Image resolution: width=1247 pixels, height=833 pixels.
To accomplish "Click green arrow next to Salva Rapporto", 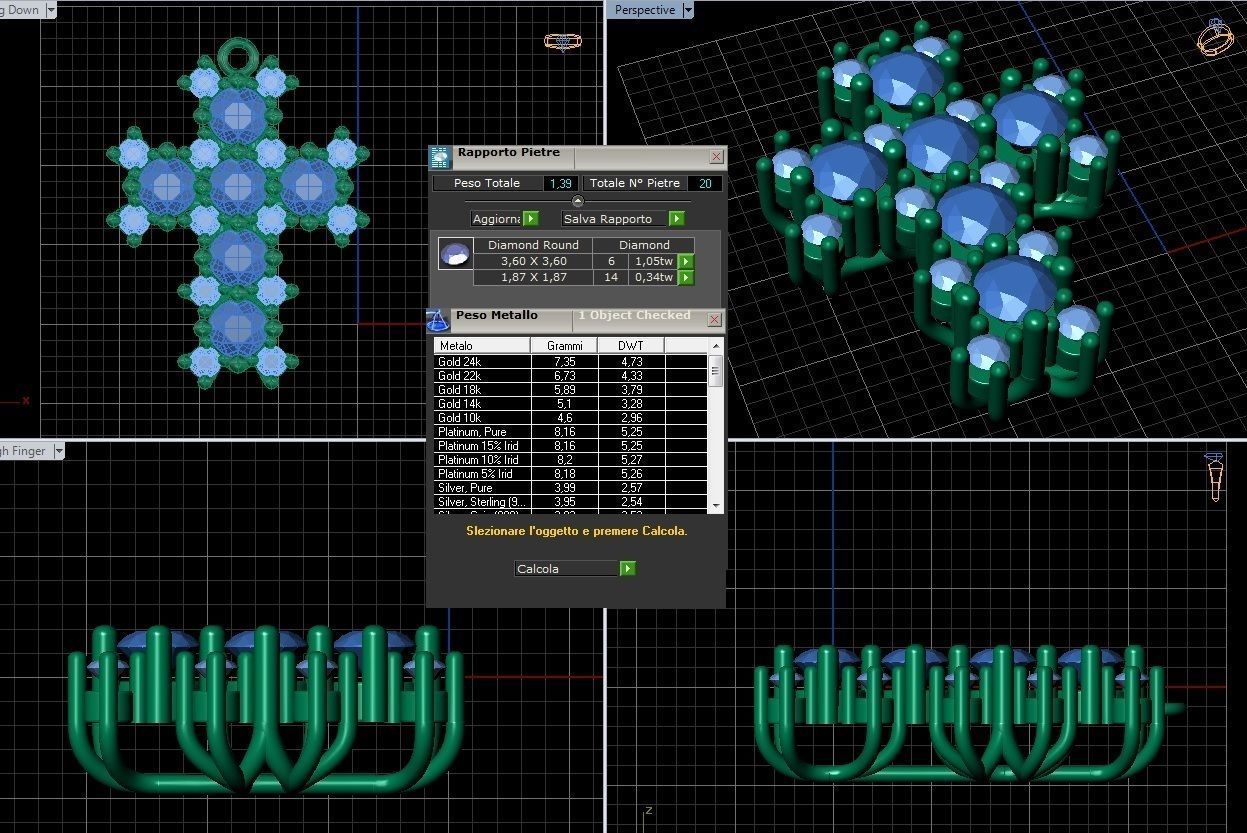I will point(677,218).
